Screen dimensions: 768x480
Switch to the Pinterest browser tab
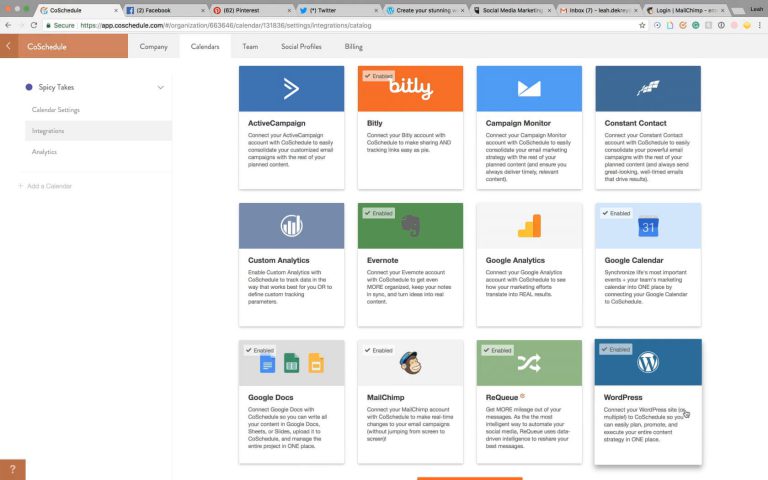tap(251, 10)
